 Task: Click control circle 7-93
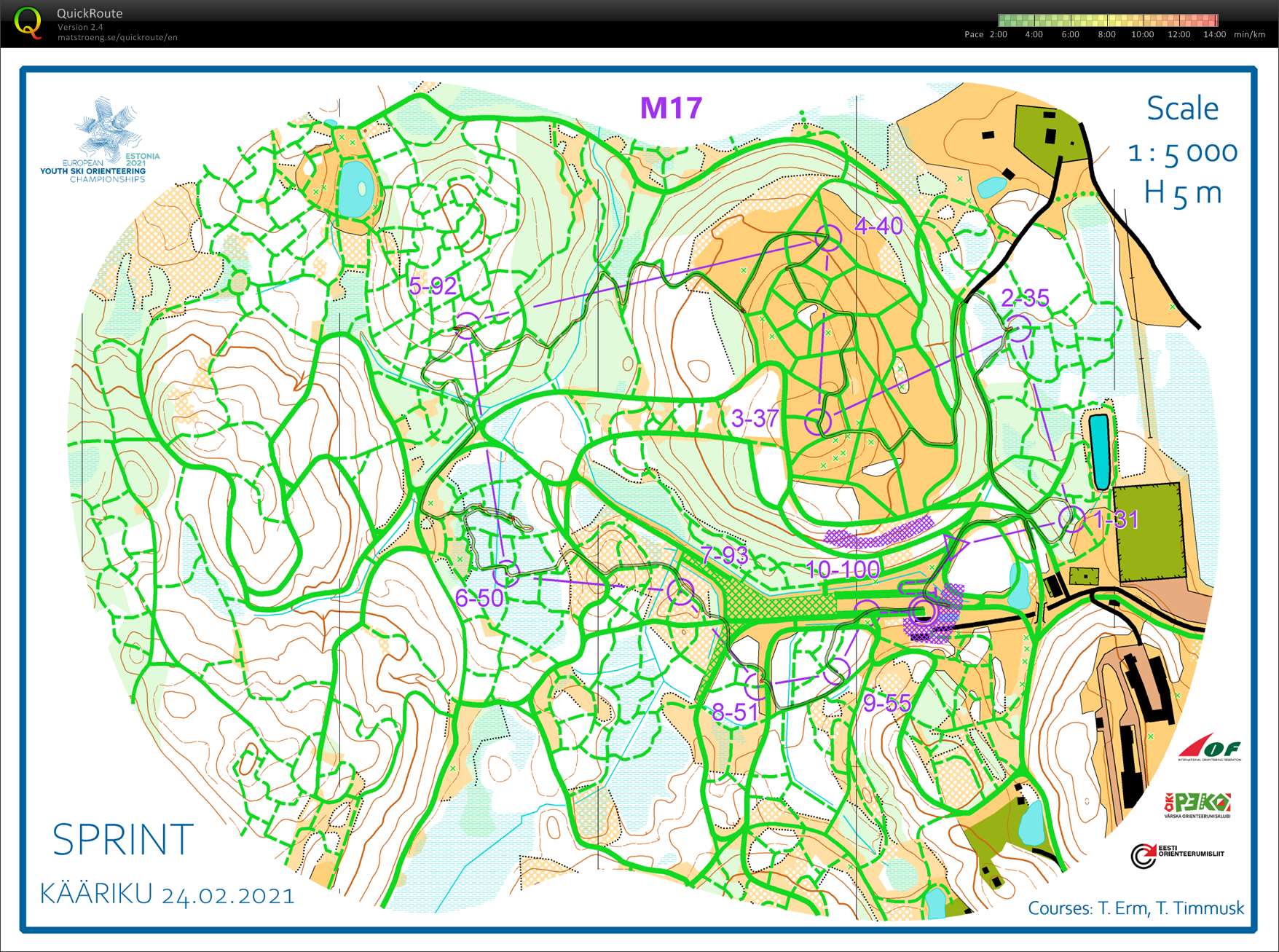(681, 592)
